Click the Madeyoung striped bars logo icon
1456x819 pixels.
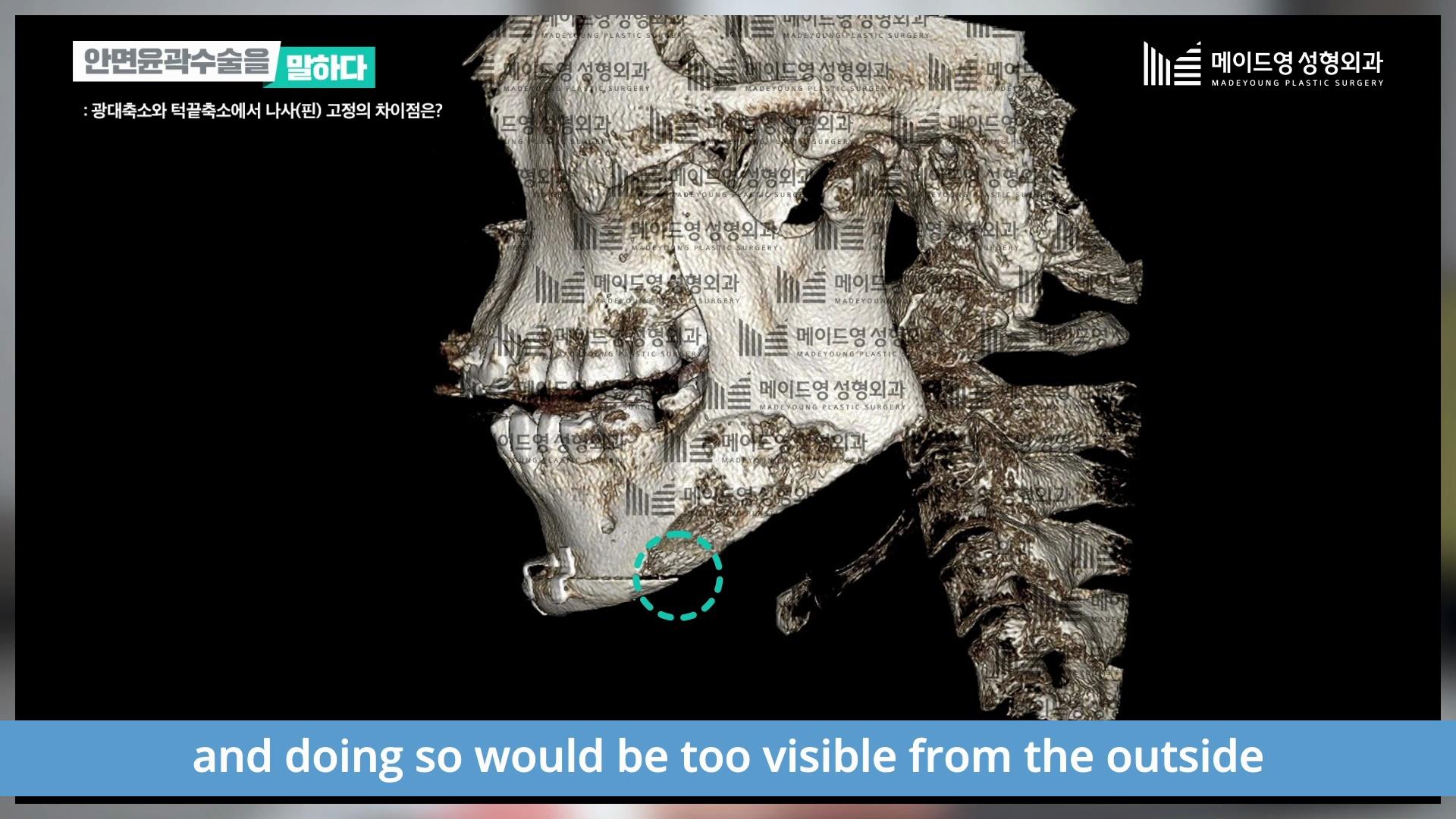[x=1172, y=64]
